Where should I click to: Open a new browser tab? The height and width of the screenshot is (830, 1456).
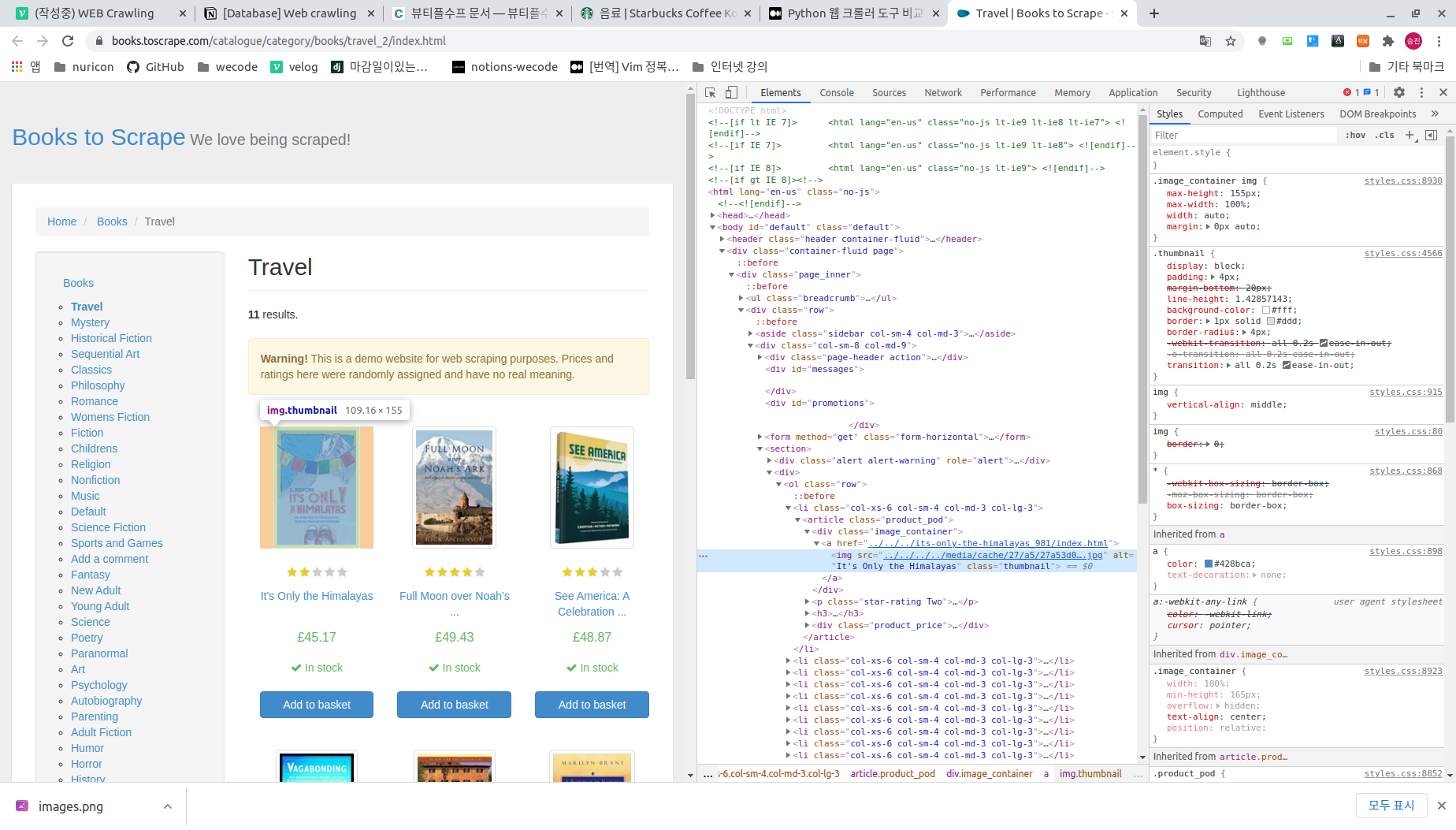click(x=1154, y=13)
